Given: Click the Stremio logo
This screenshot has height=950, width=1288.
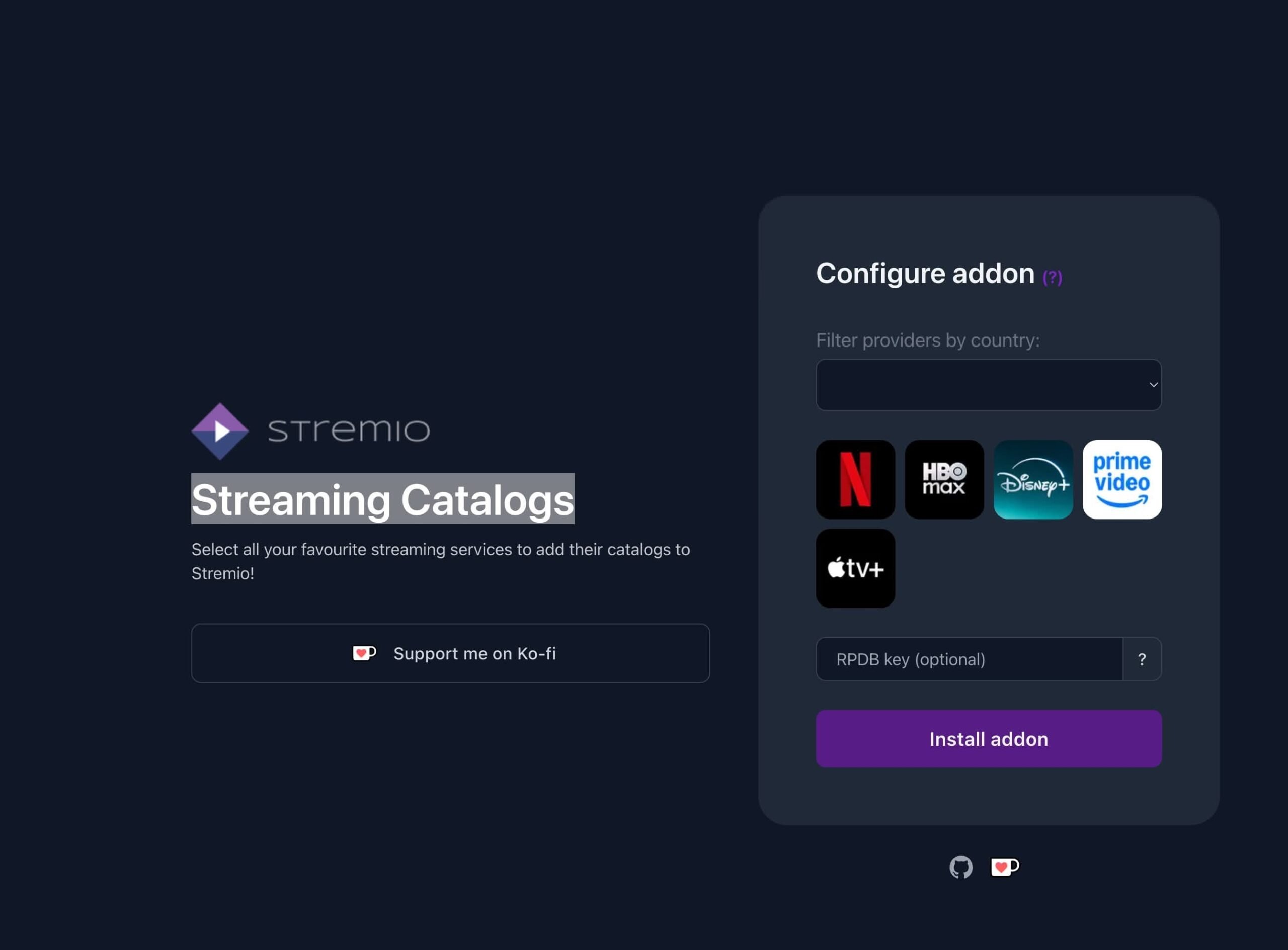Looking at the screenshot, I should point(310,430).
